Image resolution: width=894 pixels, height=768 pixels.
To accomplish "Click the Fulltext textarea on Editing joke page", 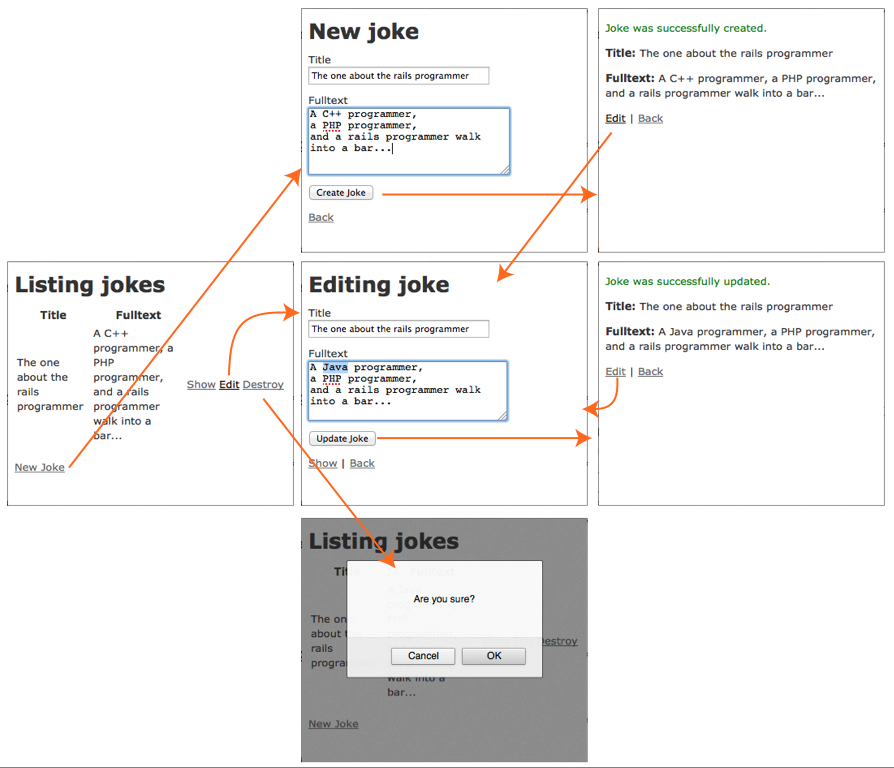I will tap(408, 391).
